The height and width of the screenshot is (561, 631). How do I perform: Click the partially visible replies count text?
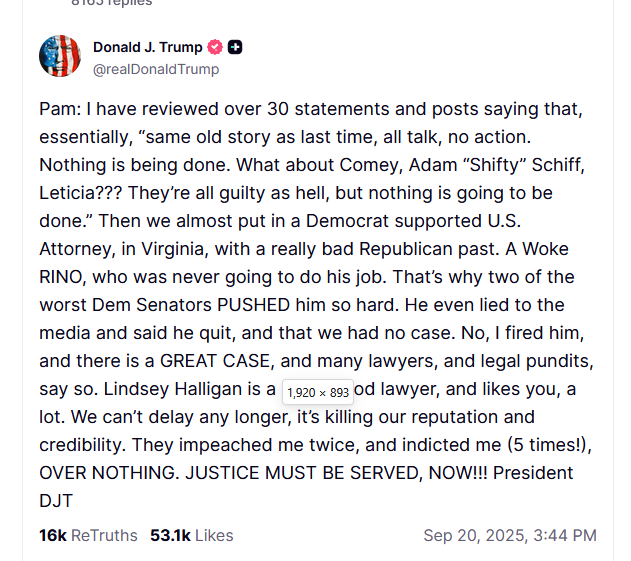[111, 3]
